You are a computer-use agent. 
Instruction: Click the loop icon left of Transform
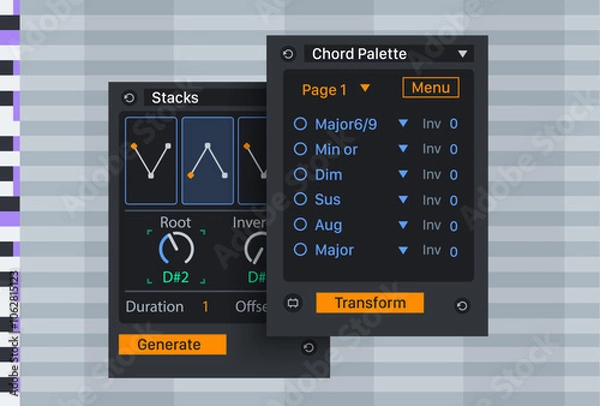tap(293, 303)
